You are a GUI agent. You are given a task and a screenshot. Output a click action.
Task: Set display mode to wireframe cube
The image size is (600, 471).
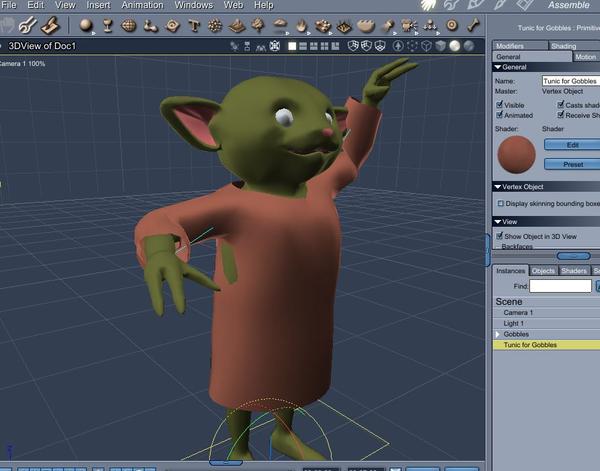[426, 46]
